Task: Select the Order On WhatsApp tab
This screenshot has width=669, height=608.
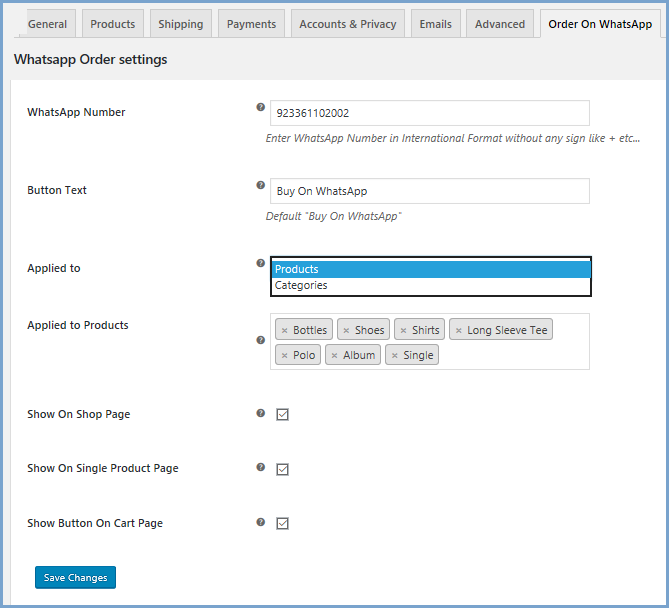Action: (600, 24)
